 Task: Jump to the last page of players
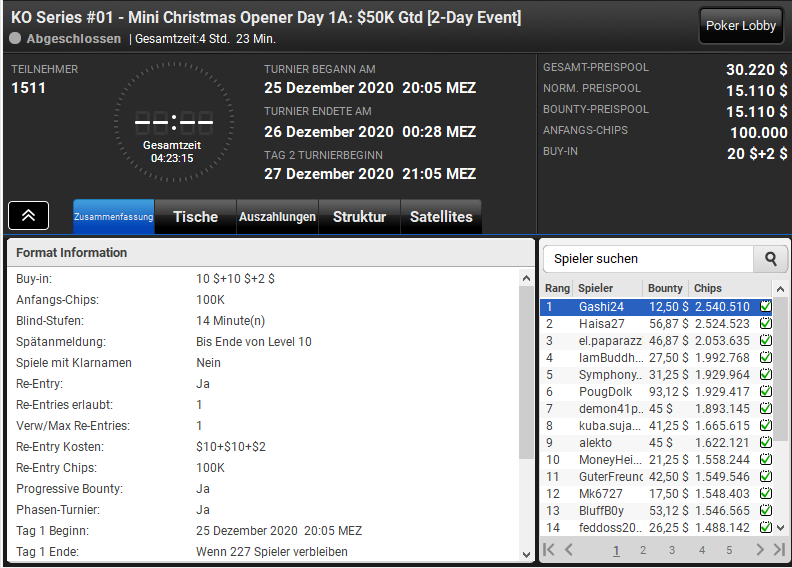[x=779, y=550]
